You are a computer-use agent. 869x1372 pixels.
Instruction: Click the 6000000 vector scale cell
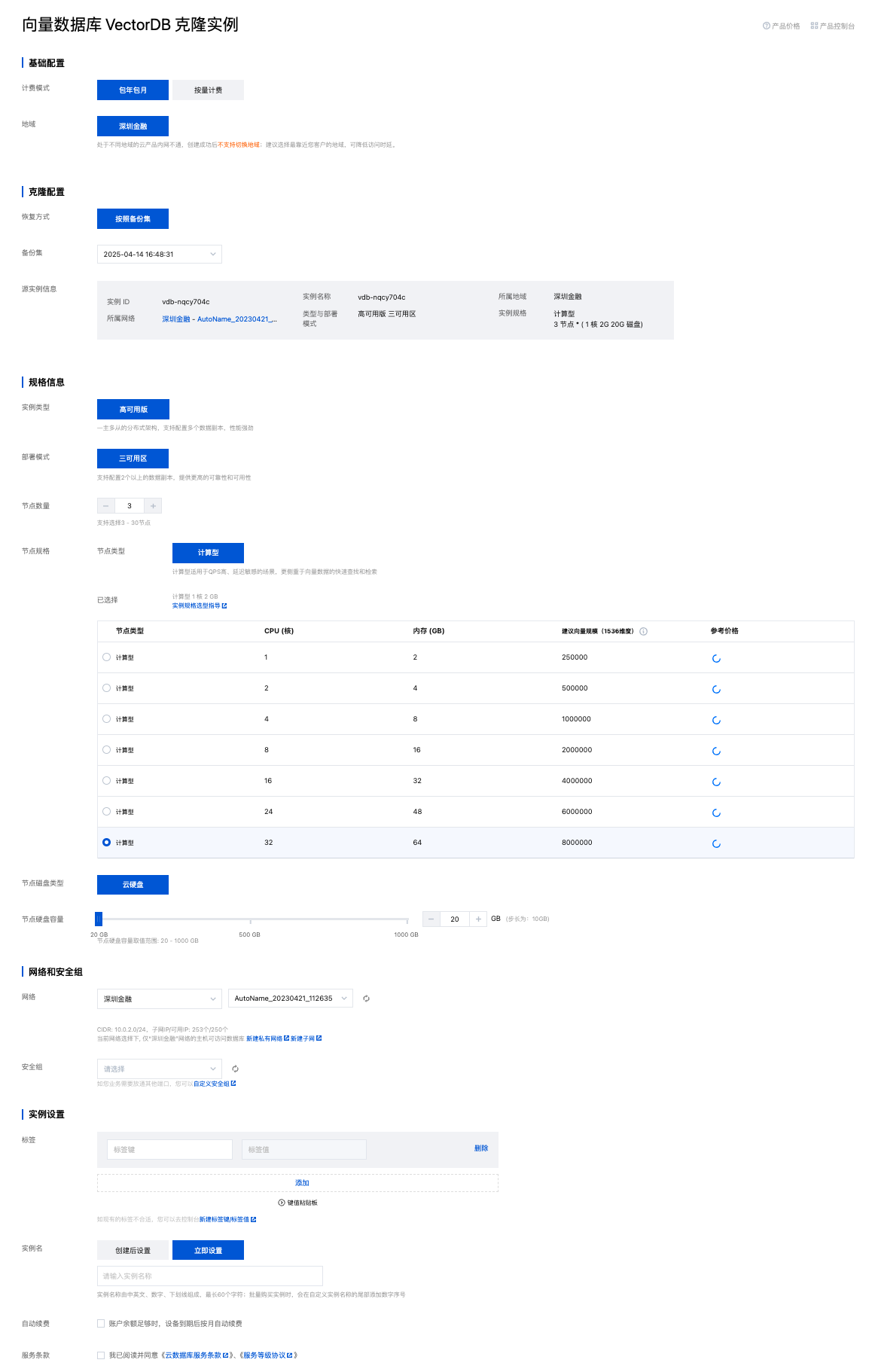tap(577, 812)
